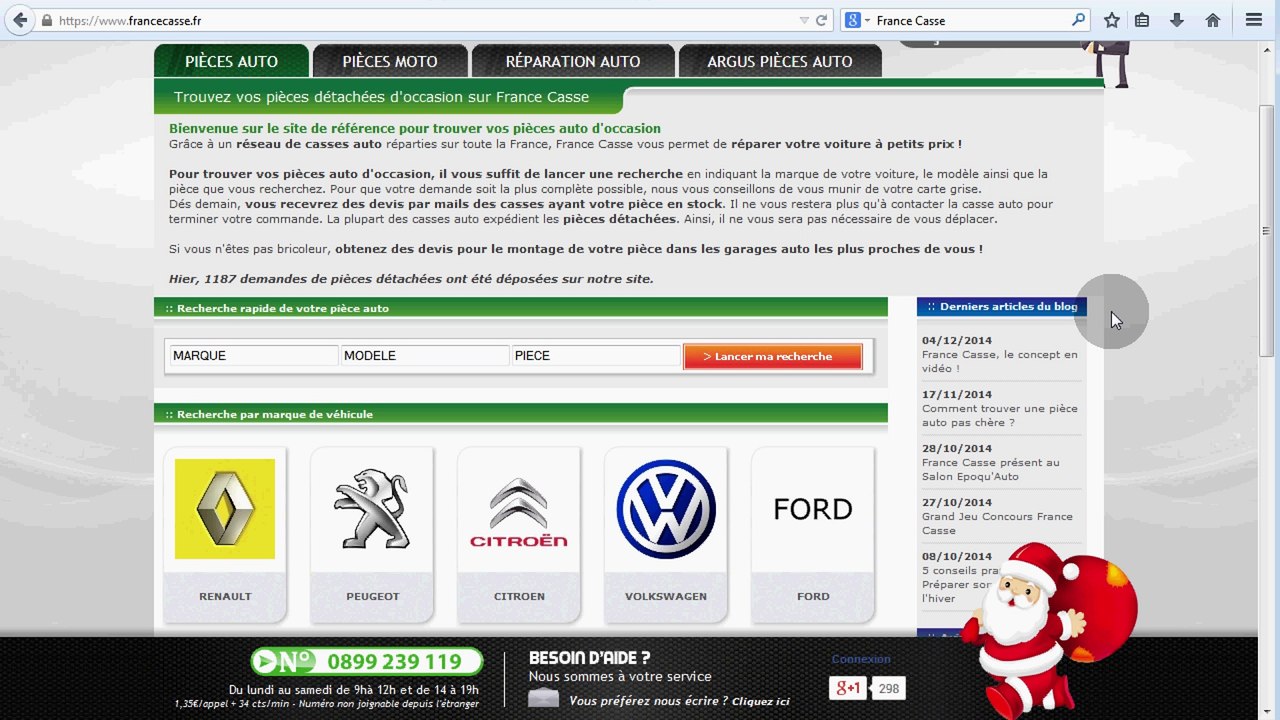Click the Recherche par marque de véhicule heading
Image resolution: width=1280 pixels, height=720 pixels.
click(x=274, y=414)
